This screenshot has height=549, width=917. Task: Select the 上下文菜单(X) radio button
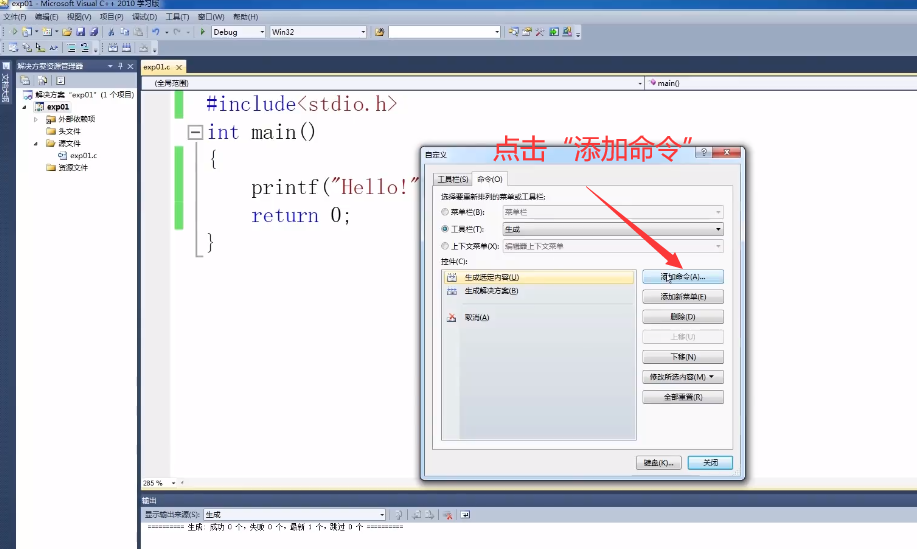click(x=445, y=246)
